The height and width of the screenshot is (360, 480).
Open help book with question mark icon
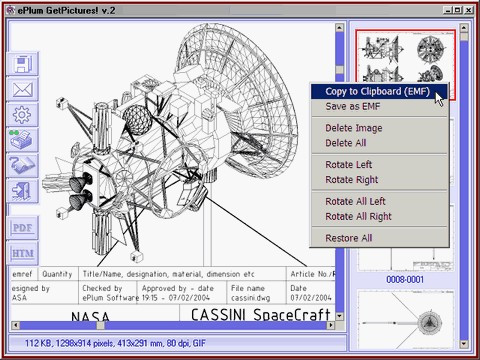click(23, 166)
